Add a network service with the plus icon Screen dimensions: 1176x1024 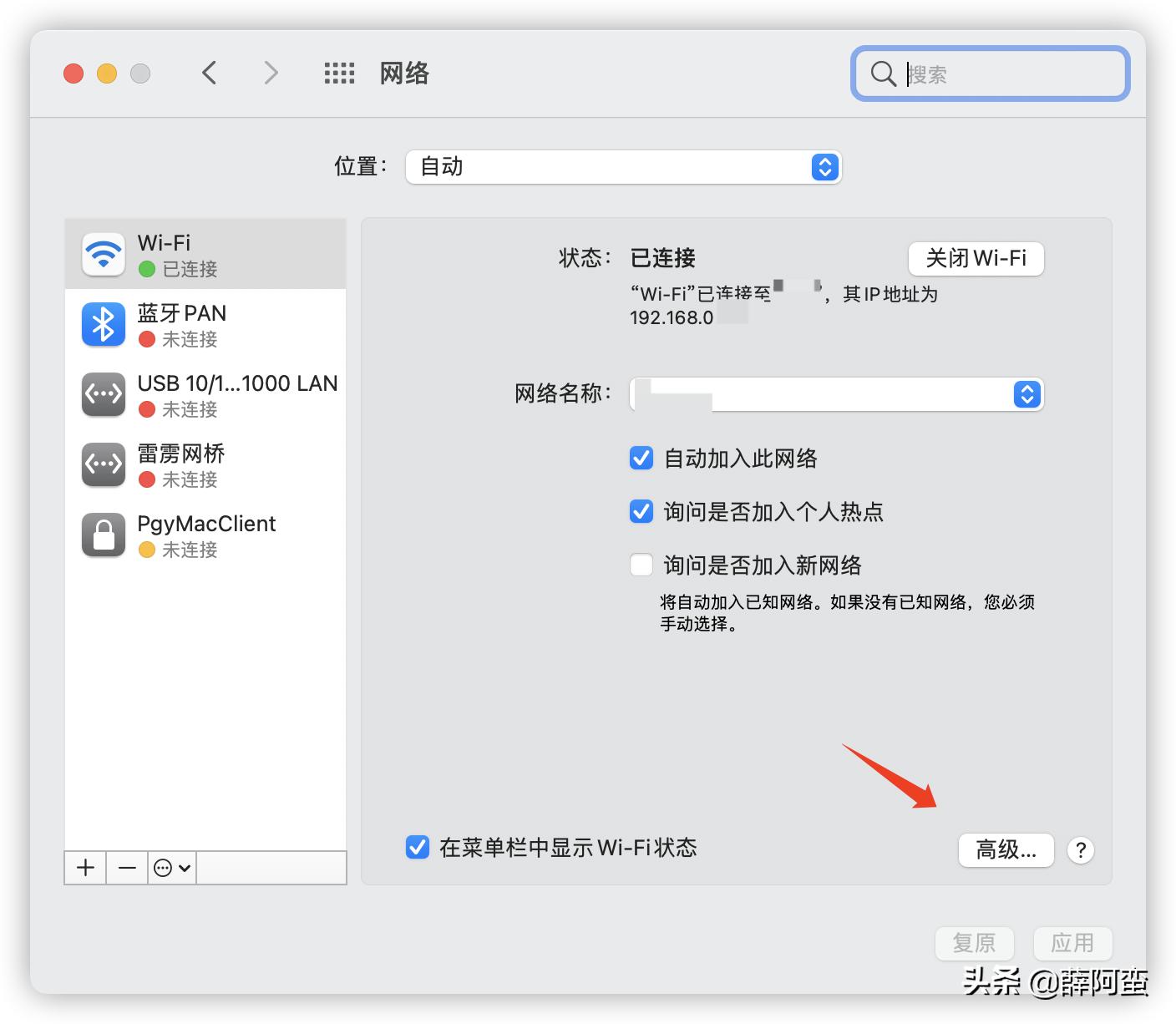pyautogui.click(x=84, y=868)
